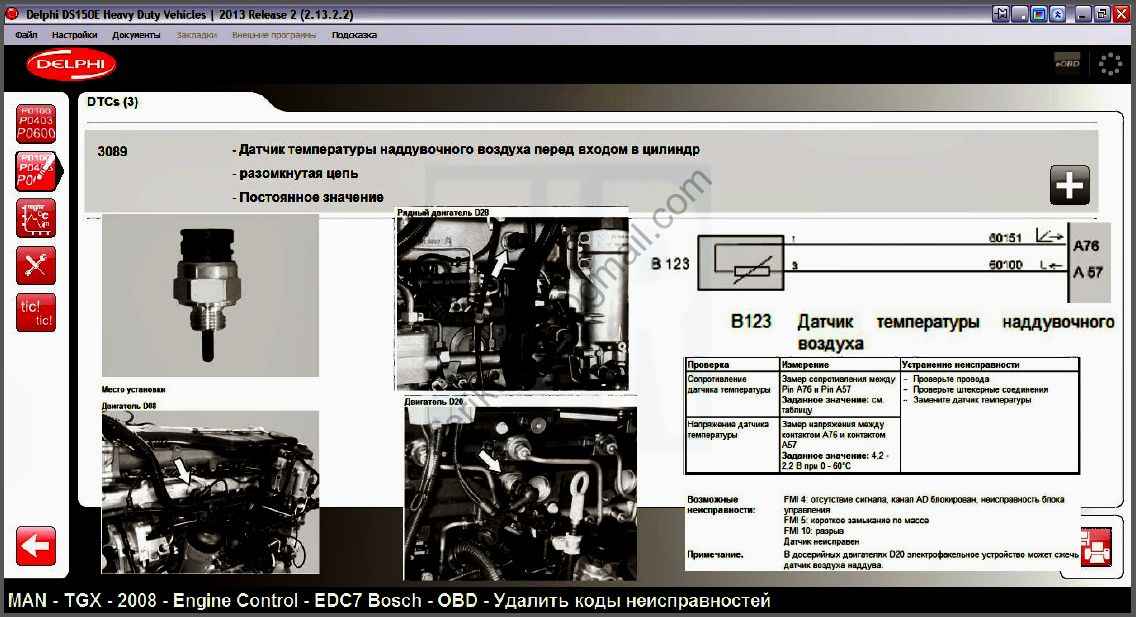1136x617 pixels.
Task: Click the wrench and screwdriver adjustments icon
Action: [x=36, y=265]
